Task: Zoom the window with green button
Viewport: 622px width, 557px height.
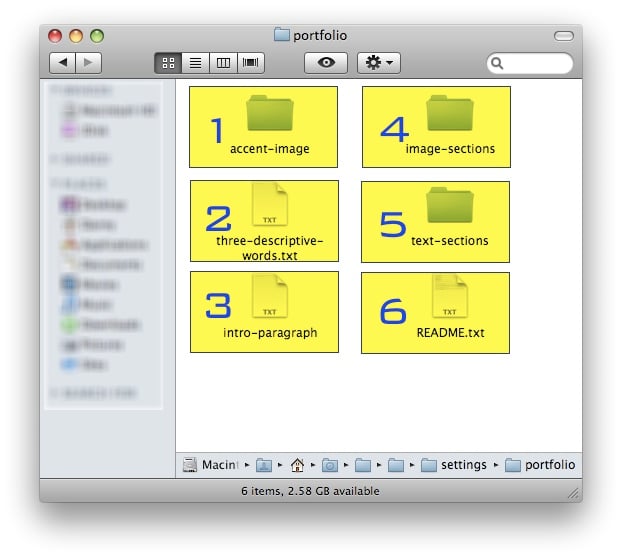Action: (97, 36)
